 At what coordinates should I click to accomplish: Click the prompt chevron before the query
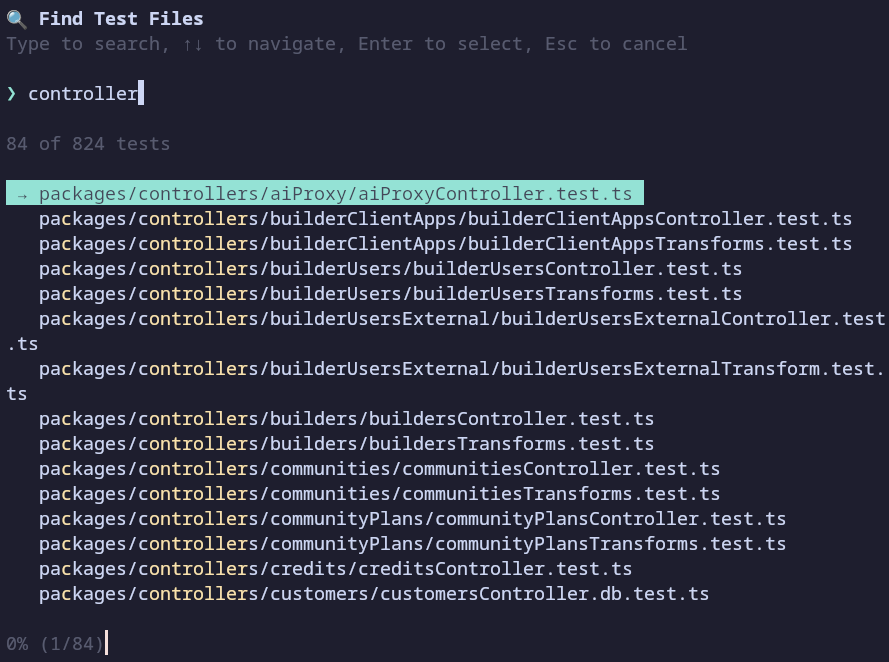[x=12, y=94]
